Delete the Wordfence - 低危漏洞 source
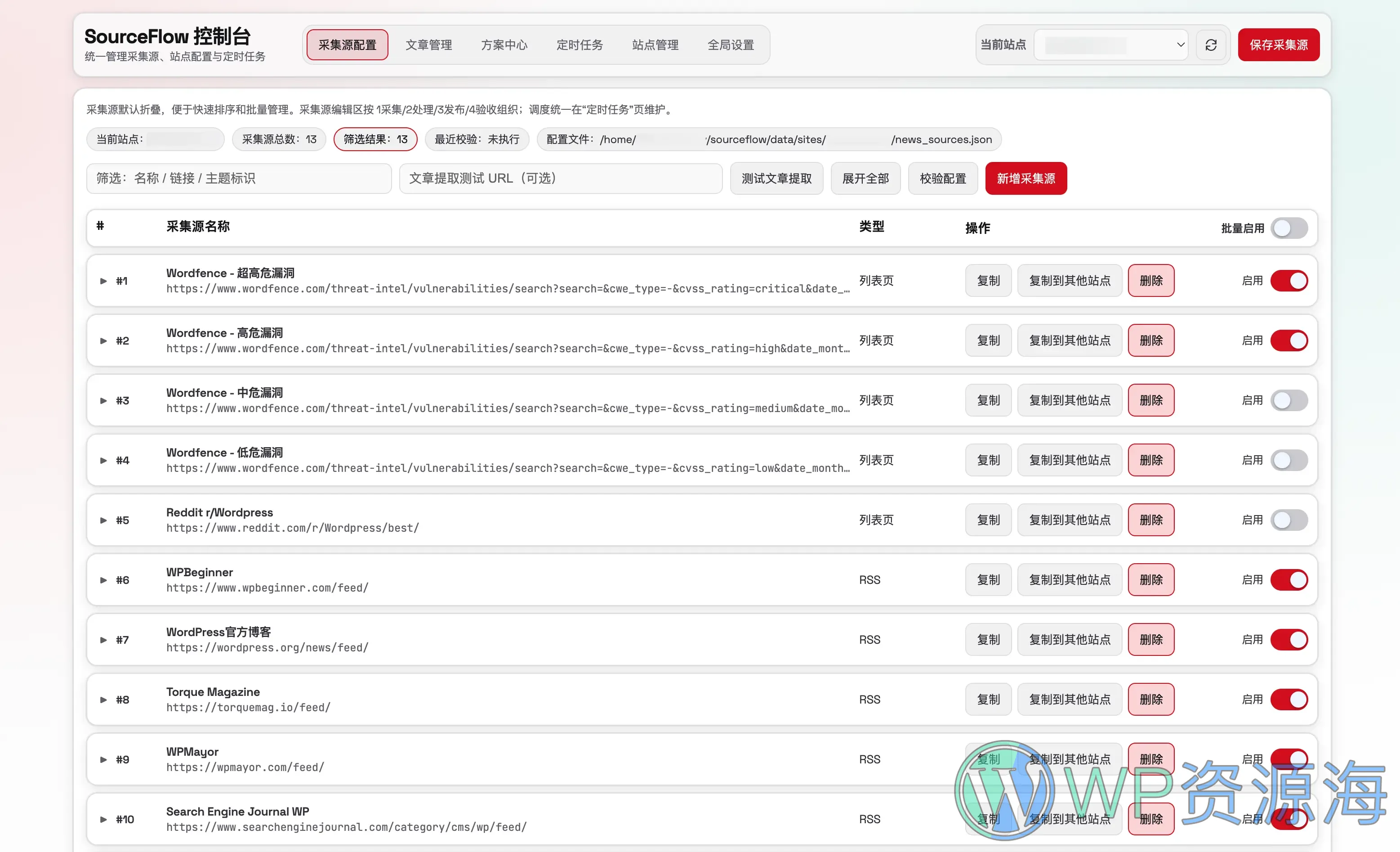Viewport: 1400px width, 852px height. point(1151,460)
